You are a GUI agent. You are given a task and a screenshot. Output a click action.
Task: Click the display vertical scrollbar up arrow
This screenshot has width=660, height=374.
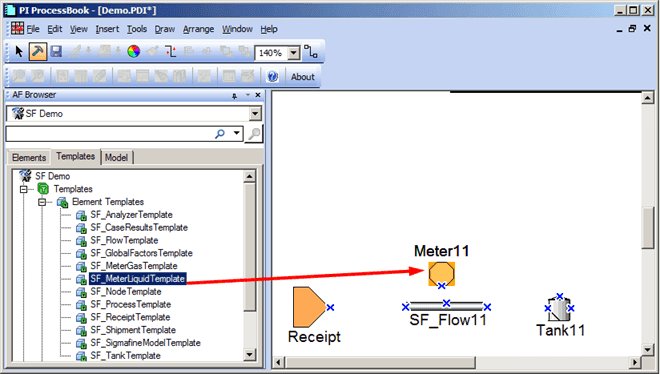tap(647, 98)
